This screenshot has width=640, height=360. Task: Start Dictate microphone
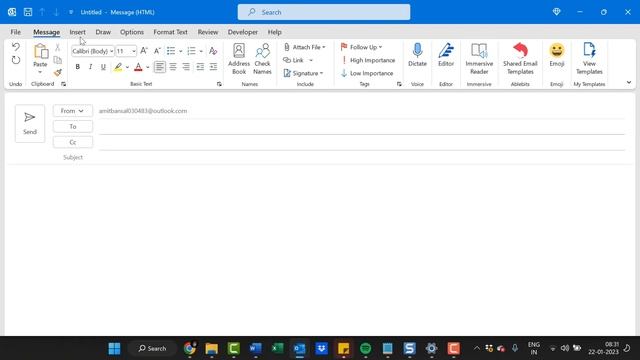tap(417, 55)
